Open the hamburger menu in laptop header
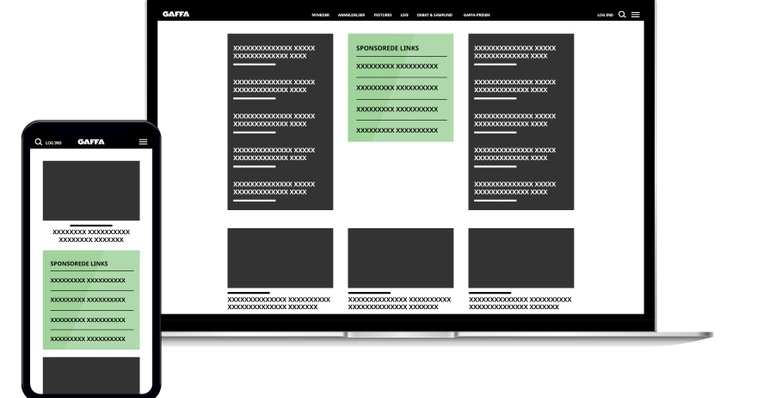Image resolution: width=757 pixels, height=398 pixels. pyautogui.click(x=635, y=14)
